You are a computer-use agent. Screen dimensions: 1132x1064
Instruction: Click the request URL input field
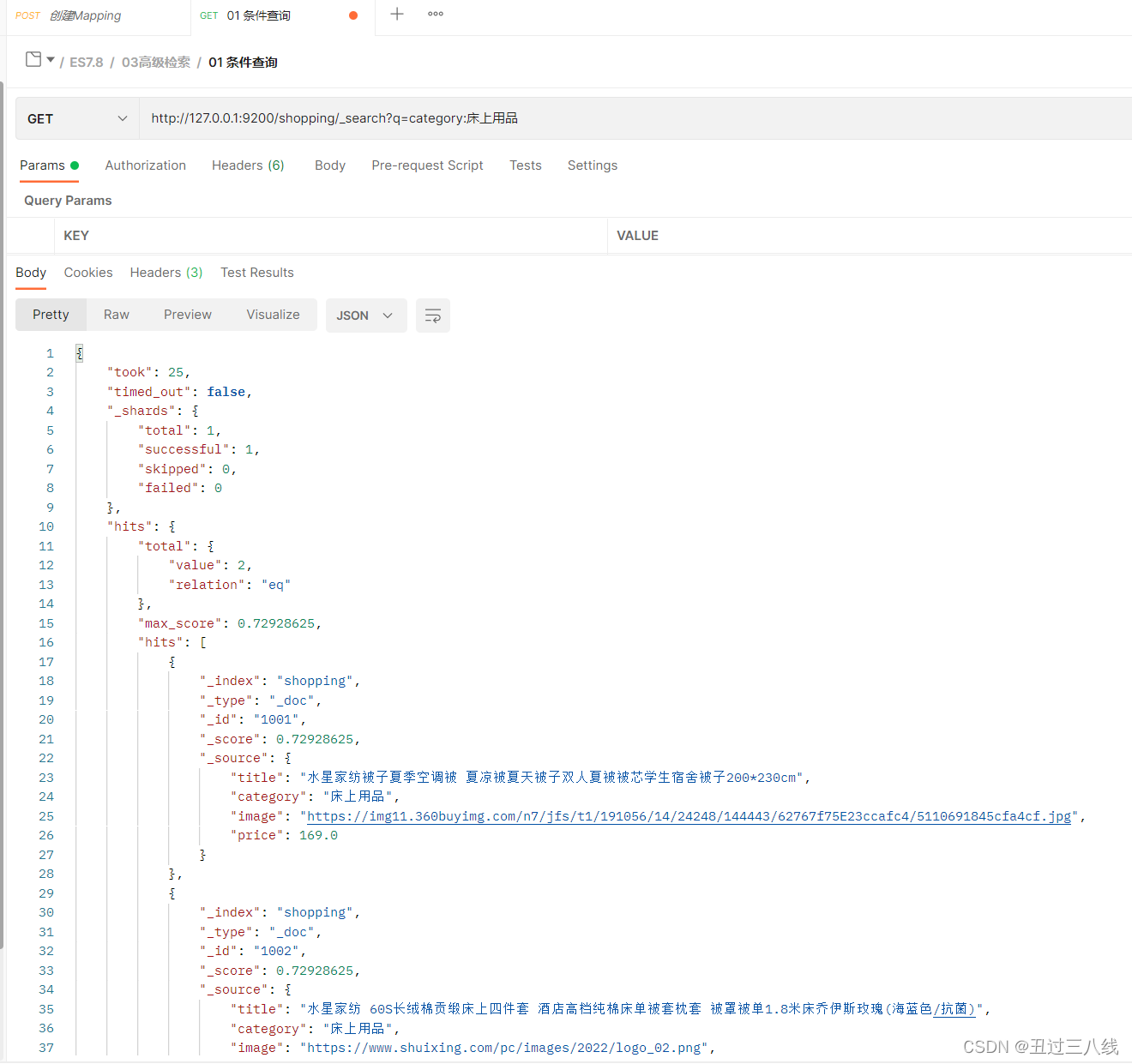coord(635,118)
